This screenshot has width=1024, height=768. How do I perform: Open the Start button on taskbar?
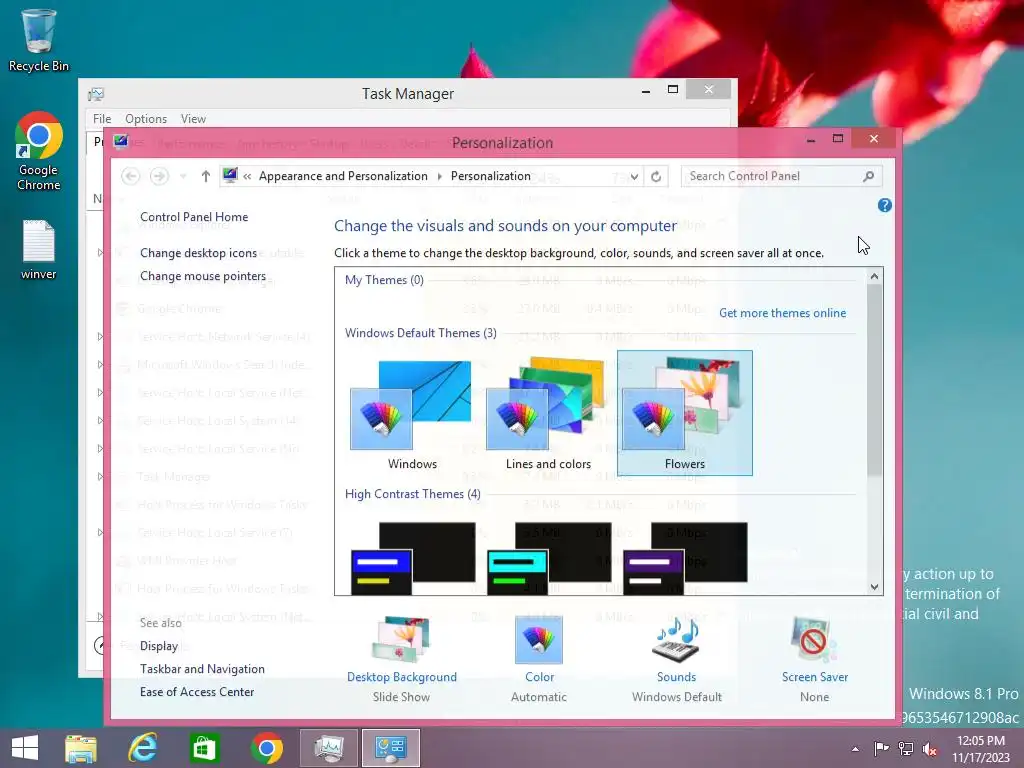click(x=25, y=748)
